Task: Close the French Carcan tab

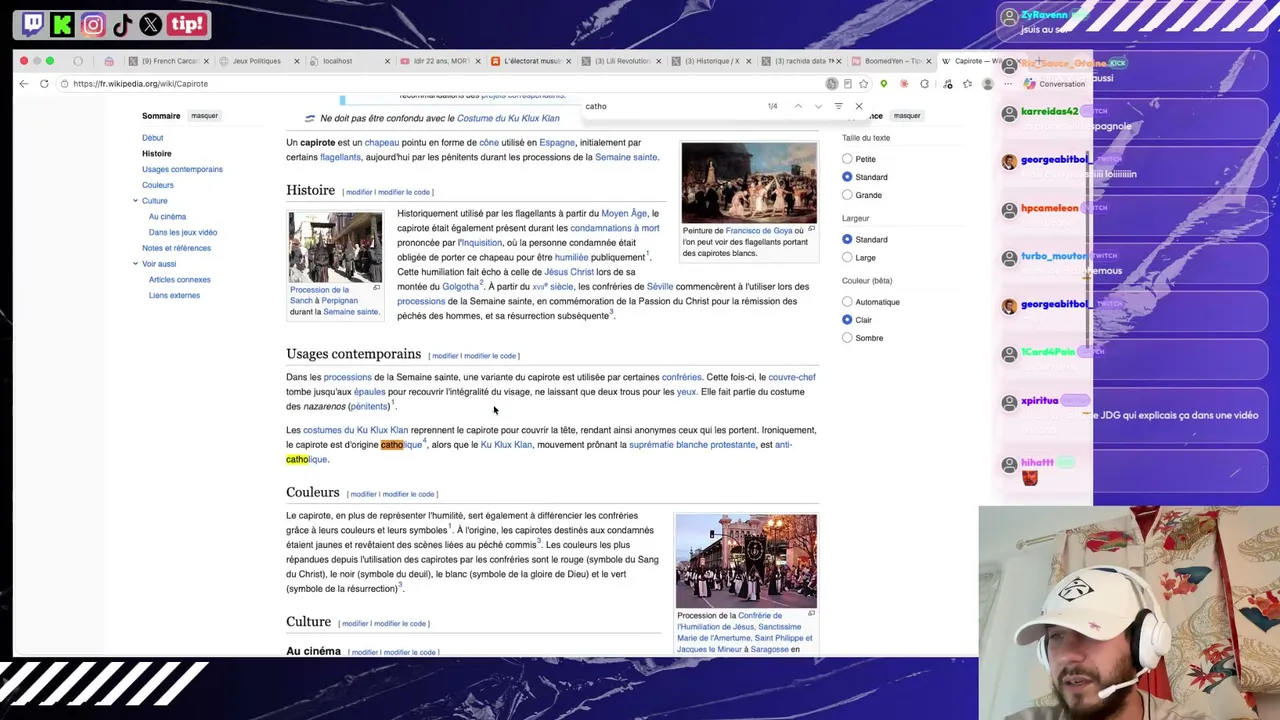Action: click(206, 61)
